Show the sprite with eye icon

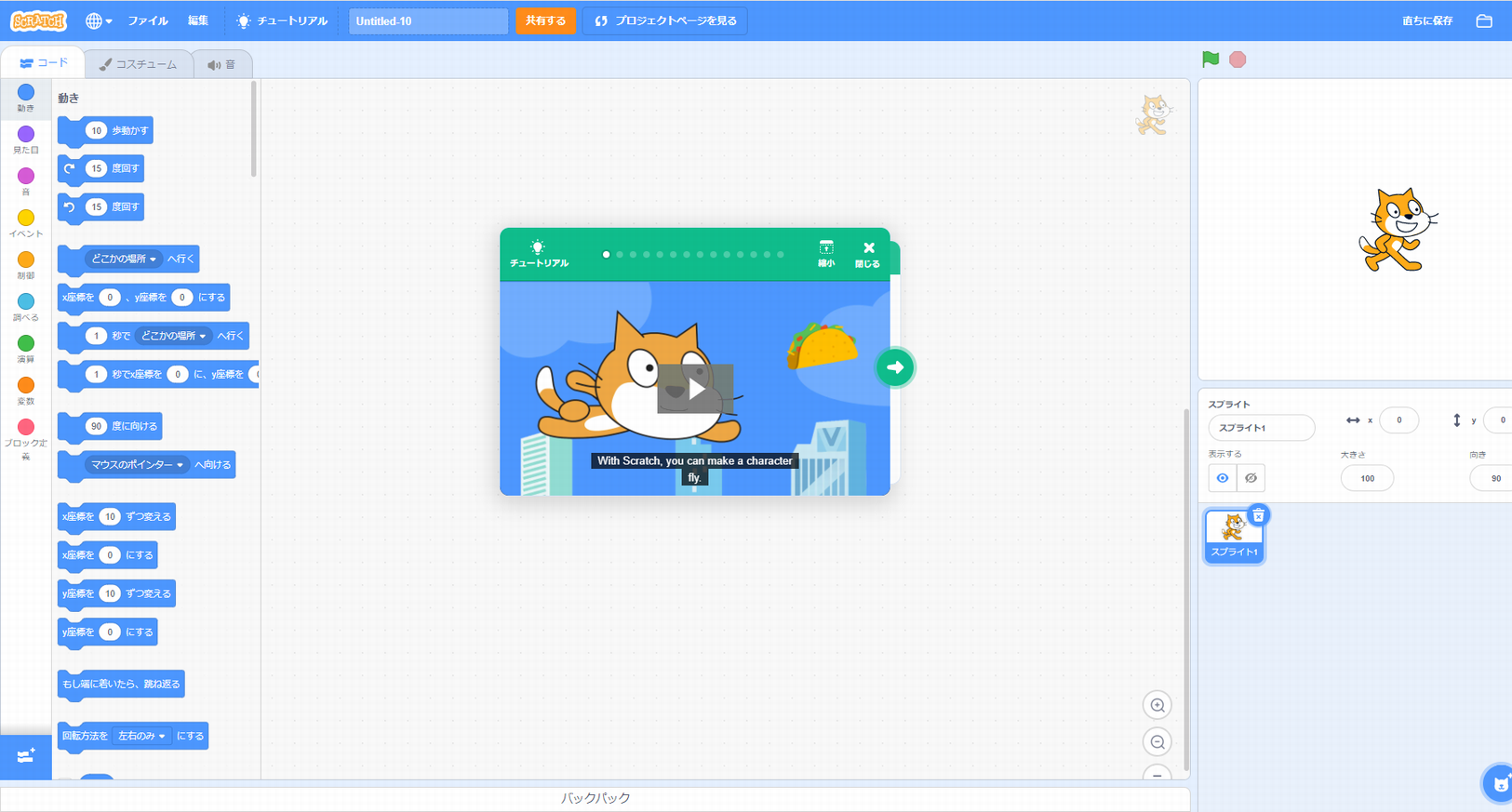[1223, 478]
